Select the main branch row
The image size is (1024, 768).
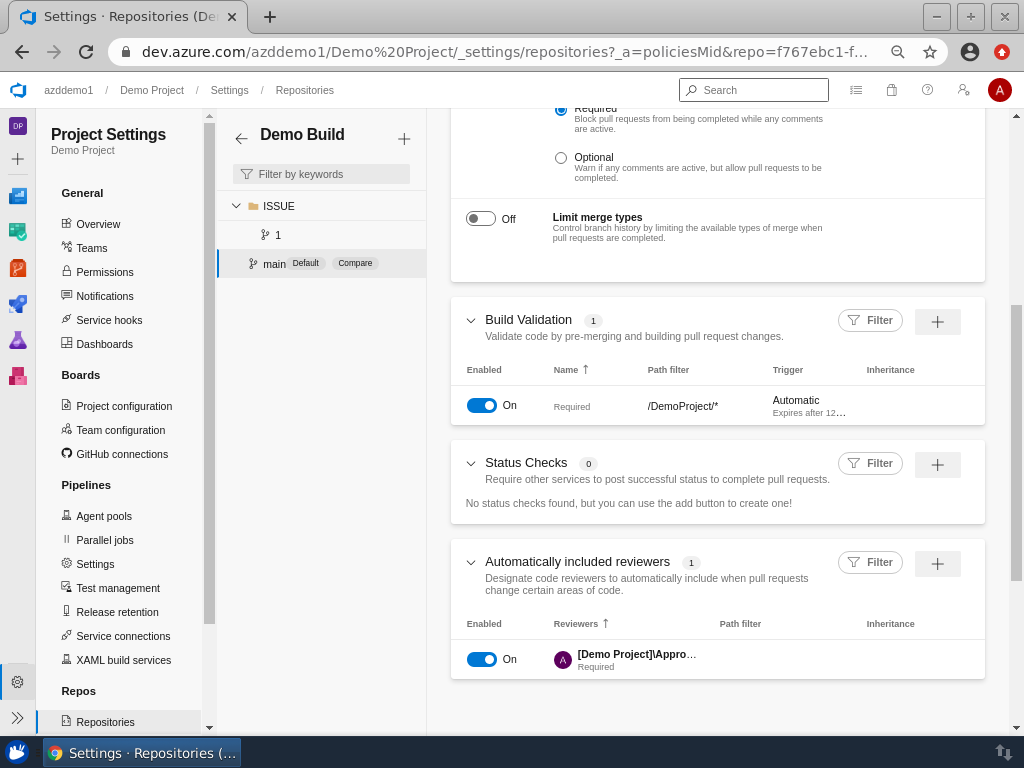click(321, 263)
